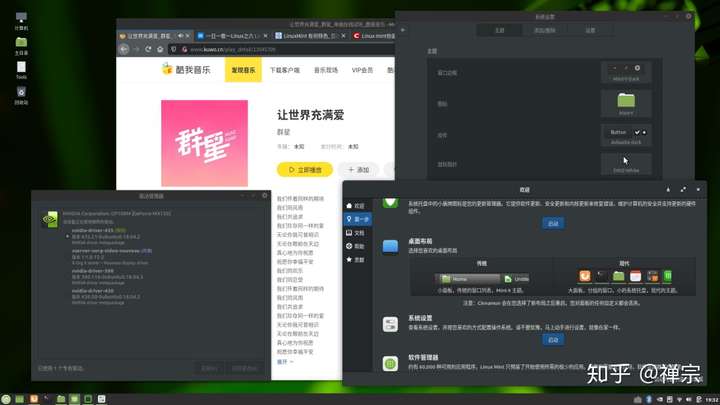This screenshot has width=720, height=405.
Task: Open the Adwaita-dark controls theme chooser
Action: point(626,135)
